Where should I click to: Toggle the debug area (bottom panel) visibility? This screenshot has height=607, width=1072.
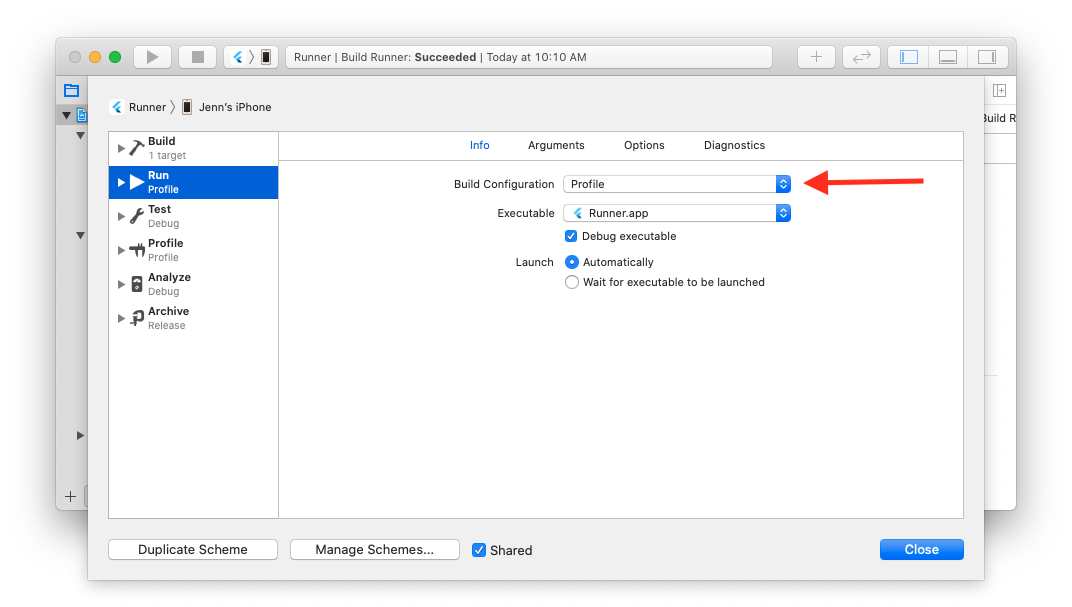tap(948, 57)
